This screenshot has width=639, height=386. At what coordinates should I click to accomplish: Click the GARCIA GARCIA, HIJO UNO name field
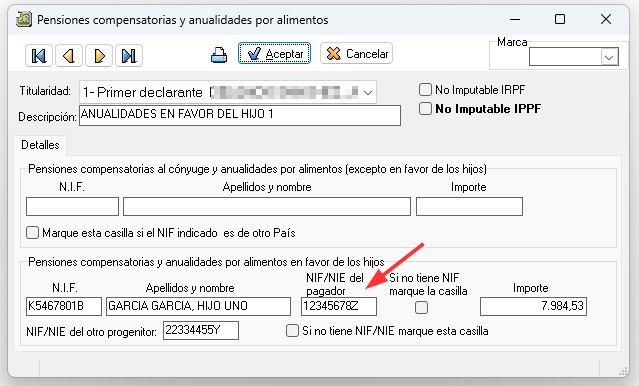[198, 307]
